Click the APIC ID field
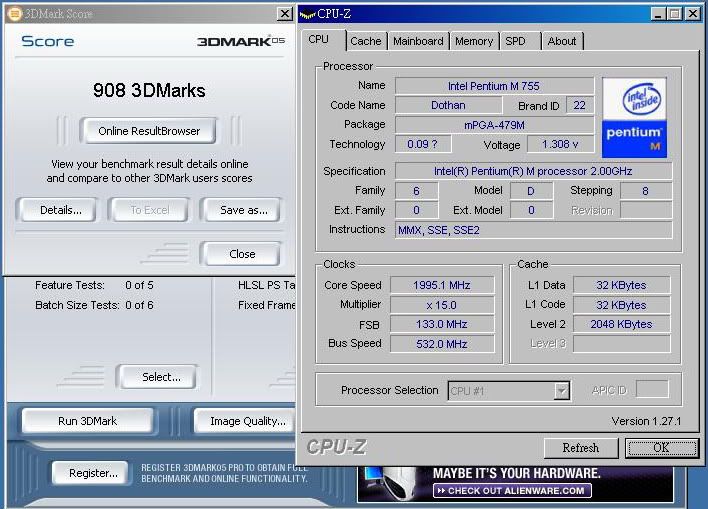The image size is (708, 509). pos(652,389)
